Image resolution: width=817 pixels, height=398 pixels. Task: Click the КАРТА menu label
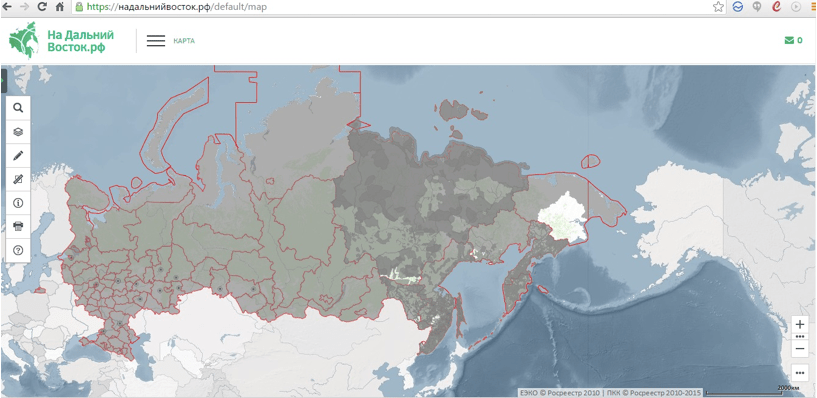184,41
